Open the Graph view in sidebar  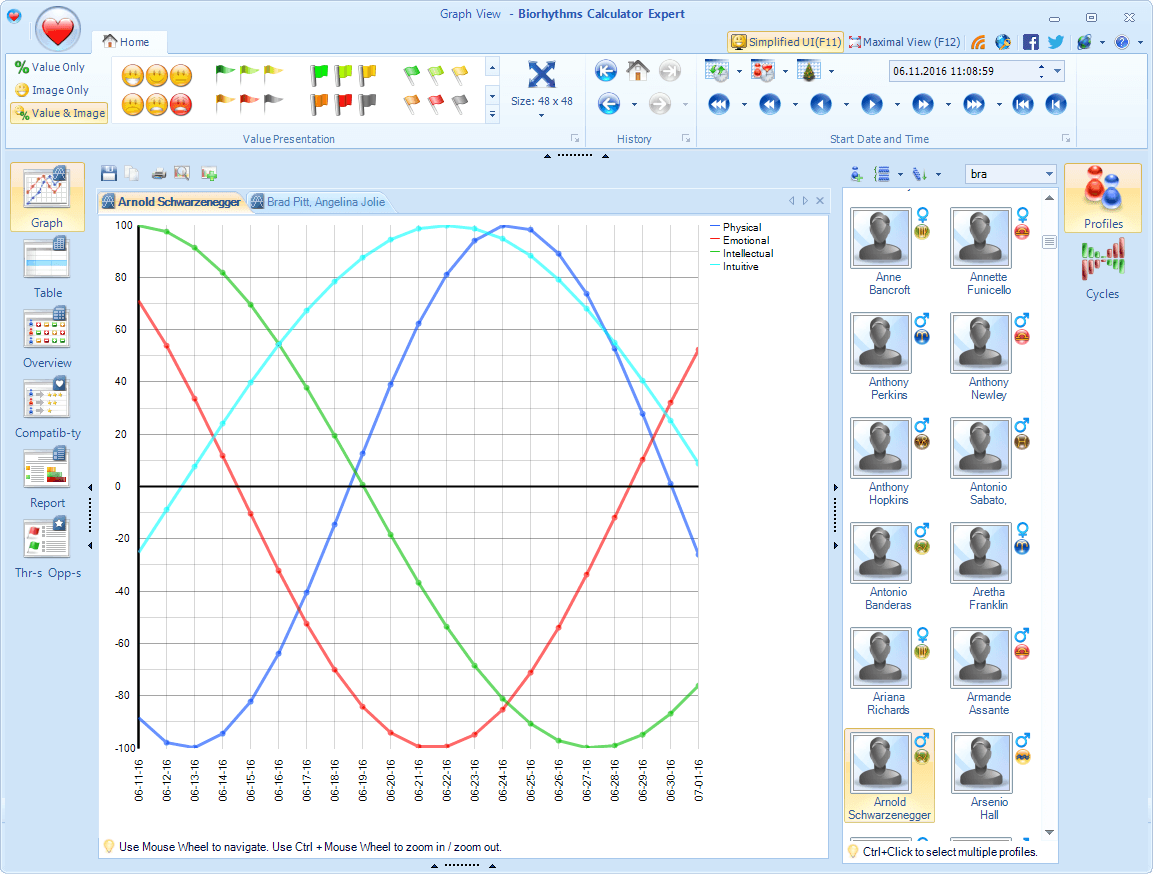pyautogui.click(x=47, y=197)
